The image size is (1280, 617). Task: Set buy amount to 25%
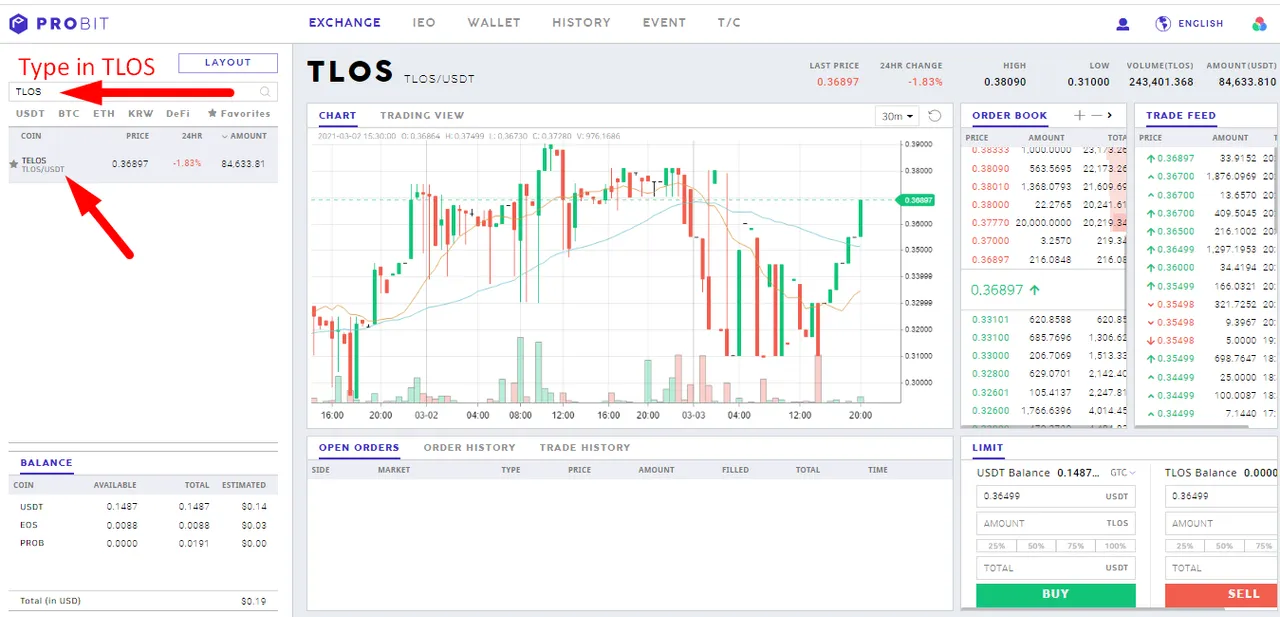coord(996,546)
